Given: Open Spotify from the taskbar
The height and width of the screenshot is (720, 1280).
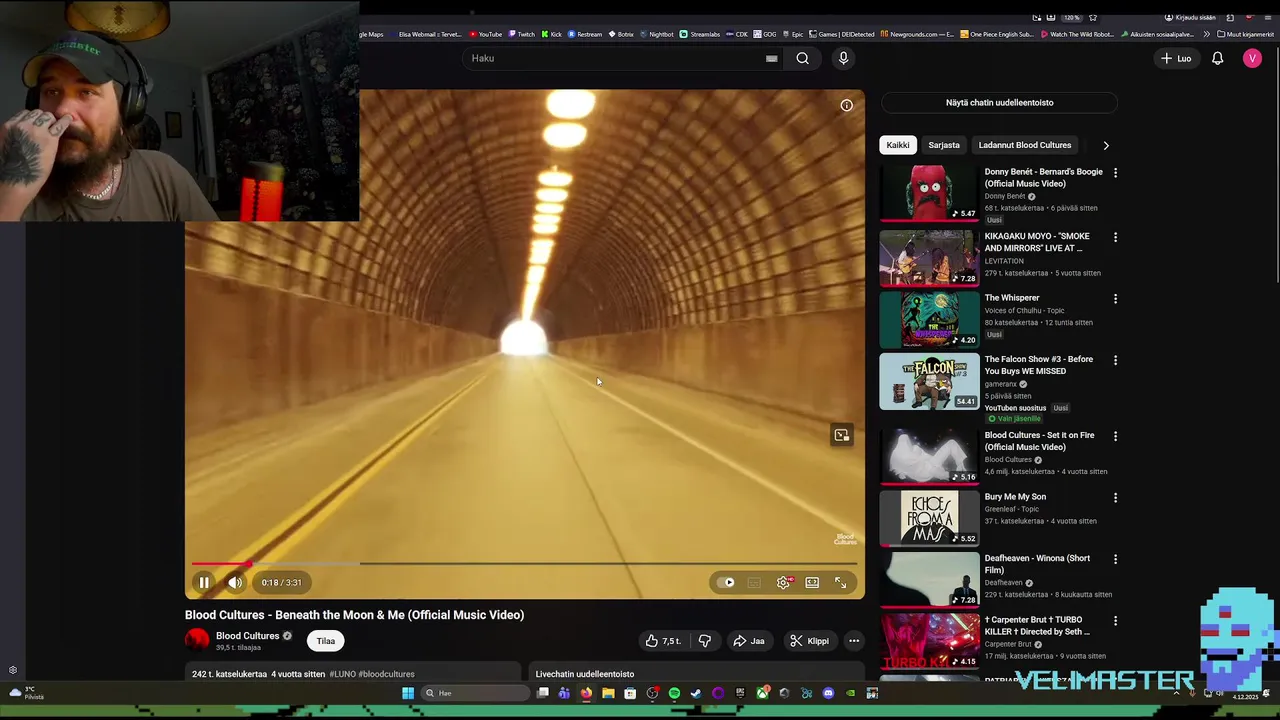Looking at the screenshot, I should pos(674,693).
